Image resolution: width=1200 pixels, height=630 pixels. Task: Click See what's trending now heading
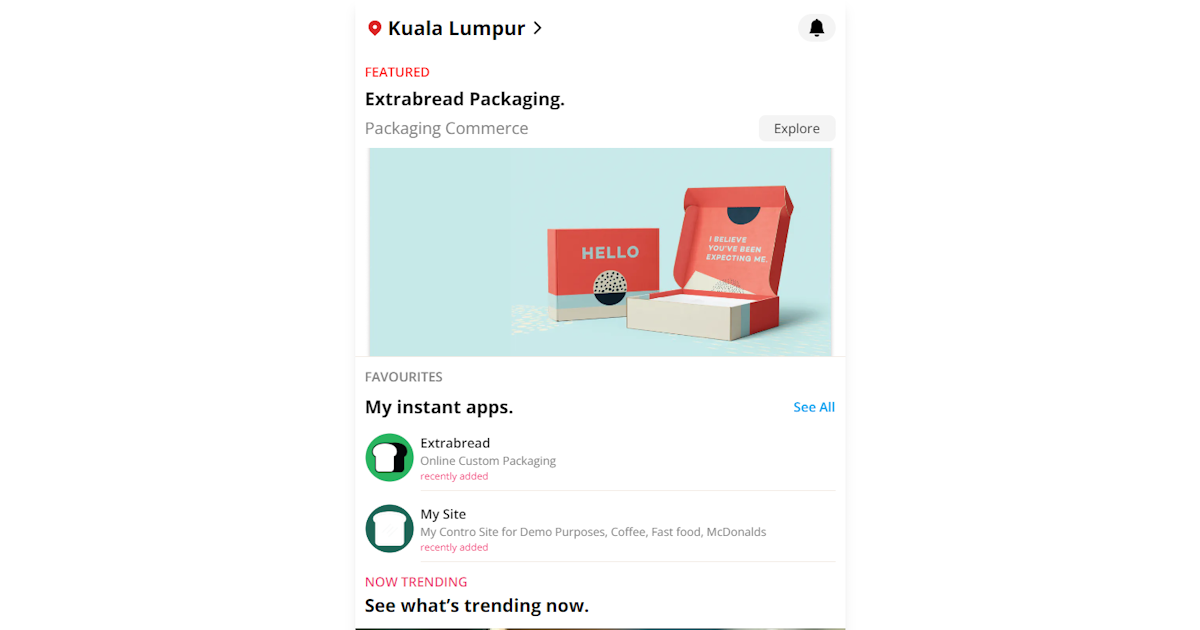[477, 605]
